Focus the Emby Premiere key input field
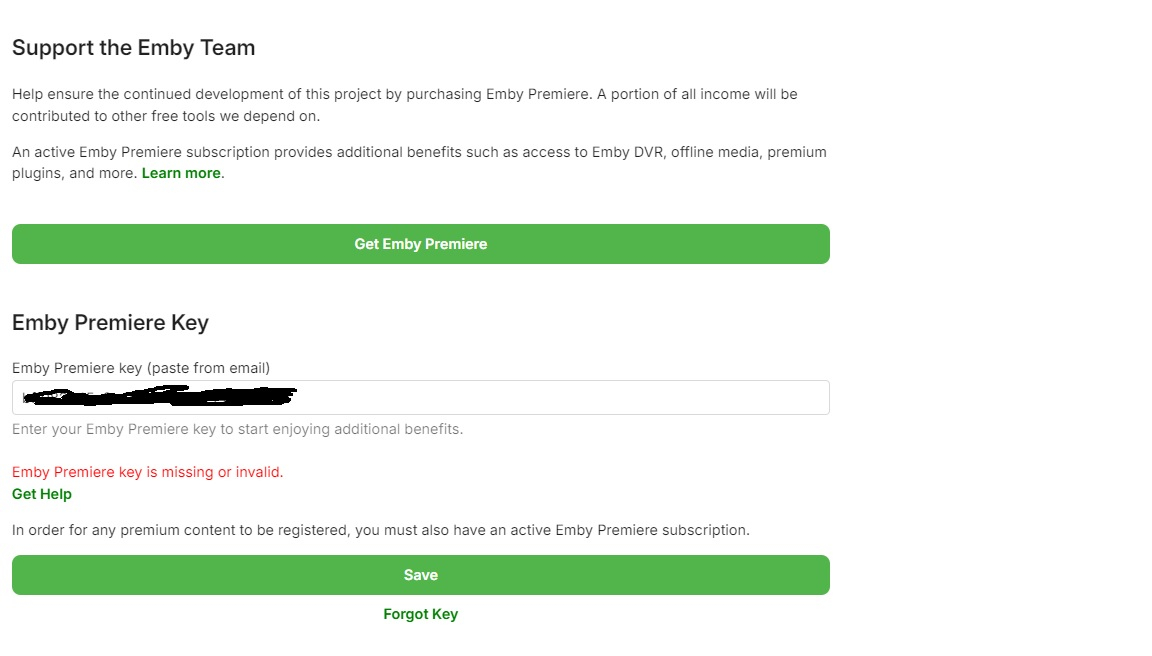1152x656 pixels. pos(560,398)
